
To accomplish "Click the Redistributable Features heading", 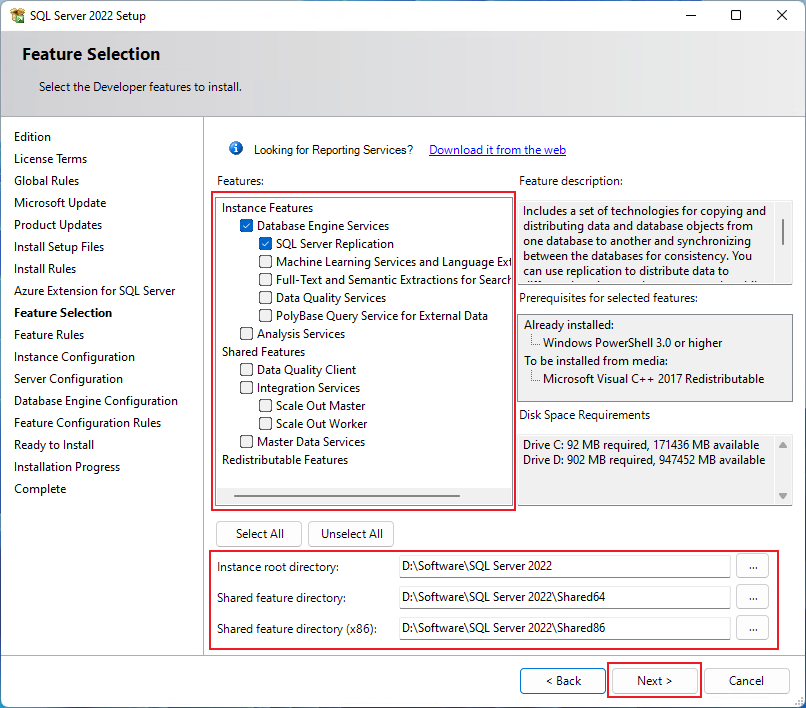I will 285,460.
